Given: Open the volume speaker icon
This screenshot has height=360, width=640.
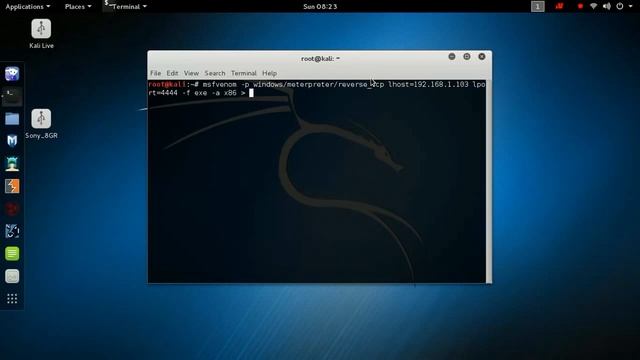Looking at the screenshot, I should point(607,6).
